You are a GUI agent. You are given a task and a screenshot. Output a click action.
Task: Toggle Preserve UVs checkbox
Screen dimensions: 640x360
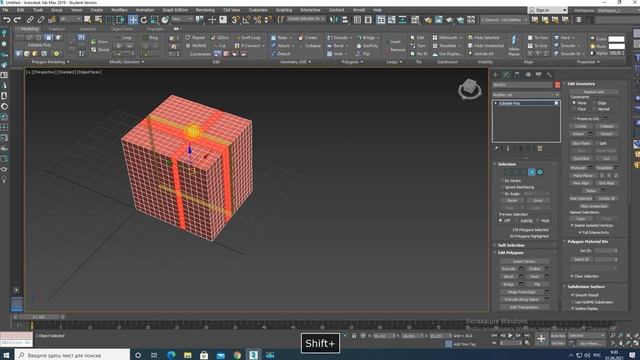coord(575,118)
